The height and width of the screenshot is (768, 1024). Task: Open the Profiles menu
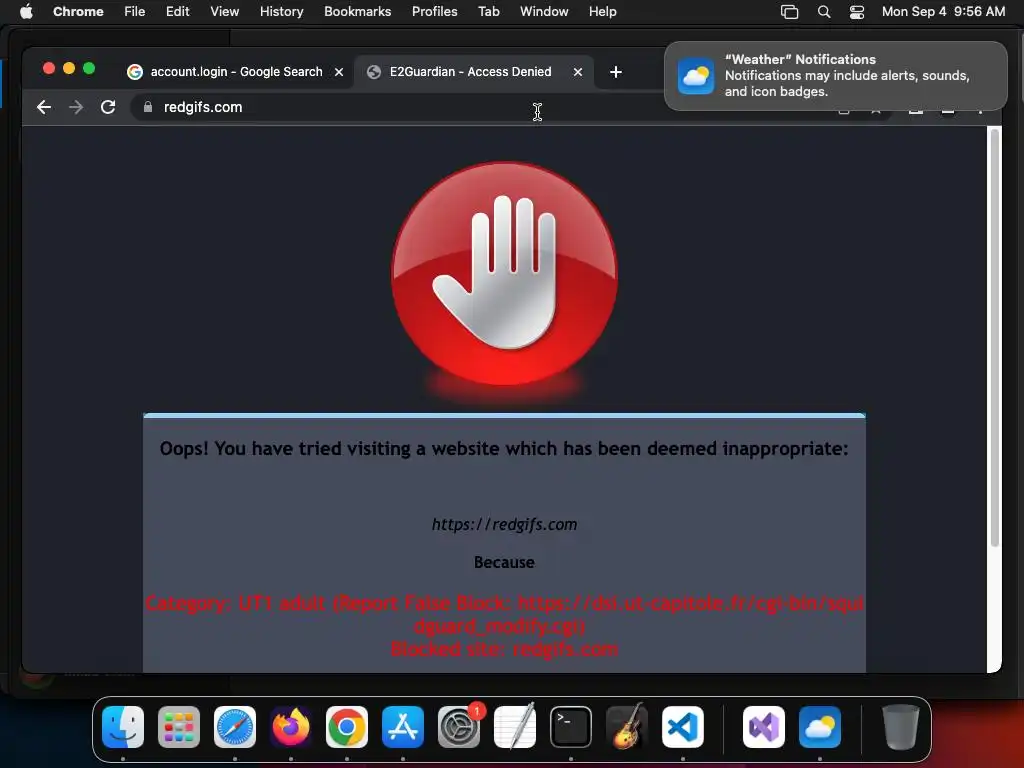[434, 12]
